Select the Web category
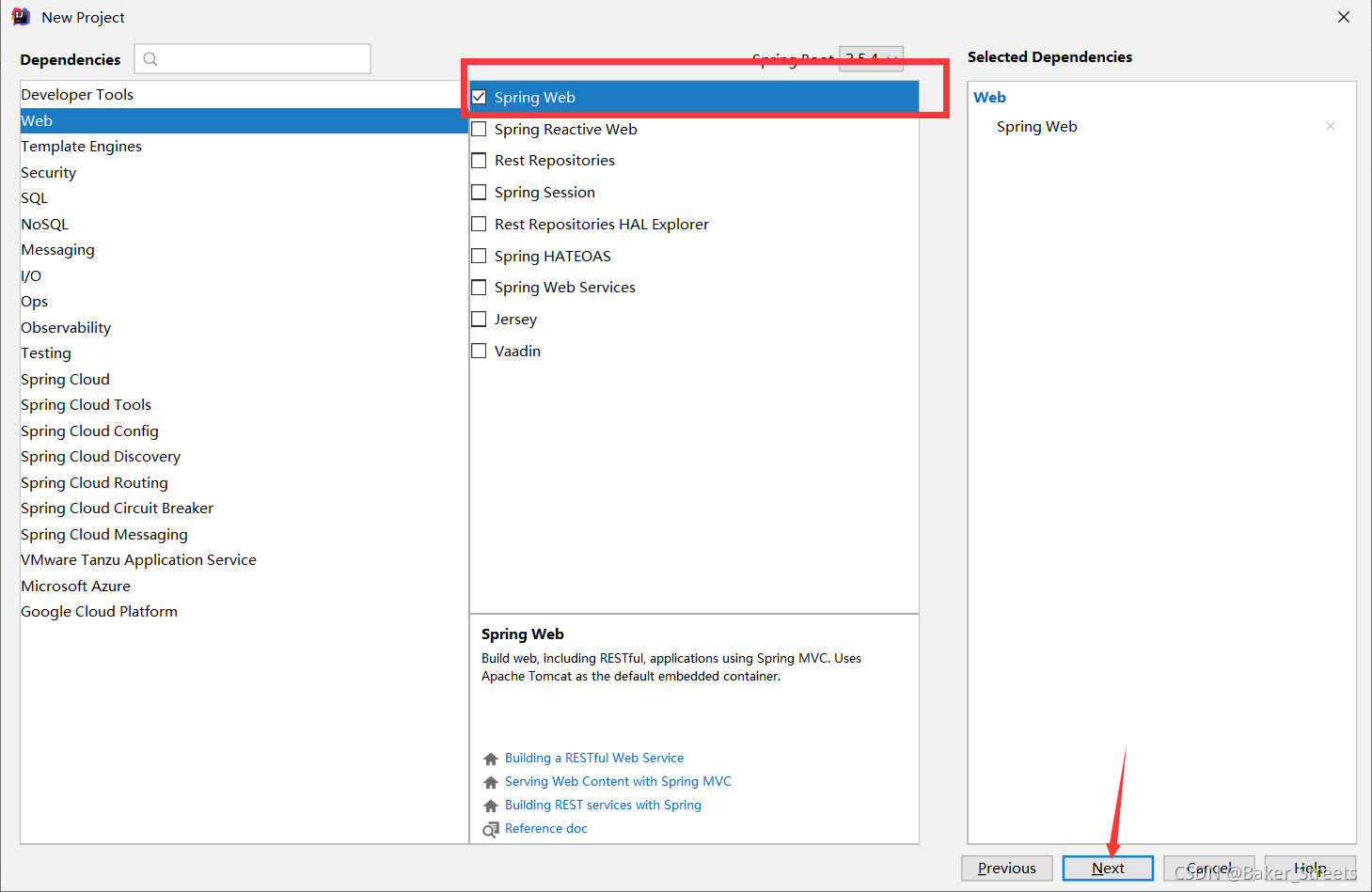The width and height of the screenshot is (1372, 892). [x=244, y=120]
